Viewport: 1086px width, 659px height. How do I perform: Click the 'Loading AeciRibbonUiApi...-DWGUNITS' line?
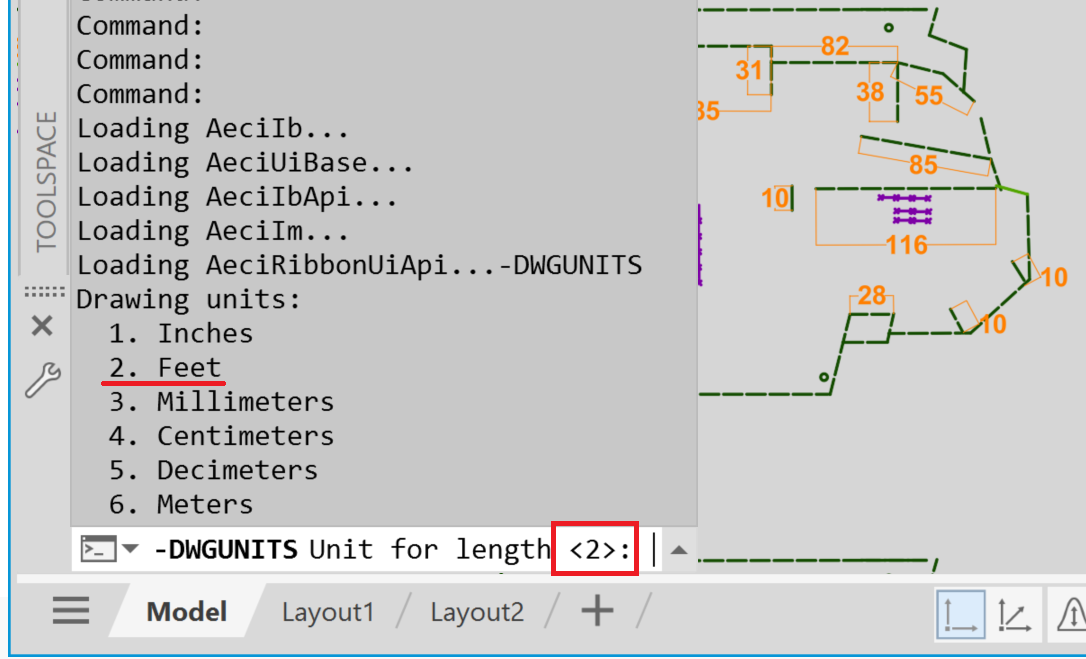pos(359,265)
